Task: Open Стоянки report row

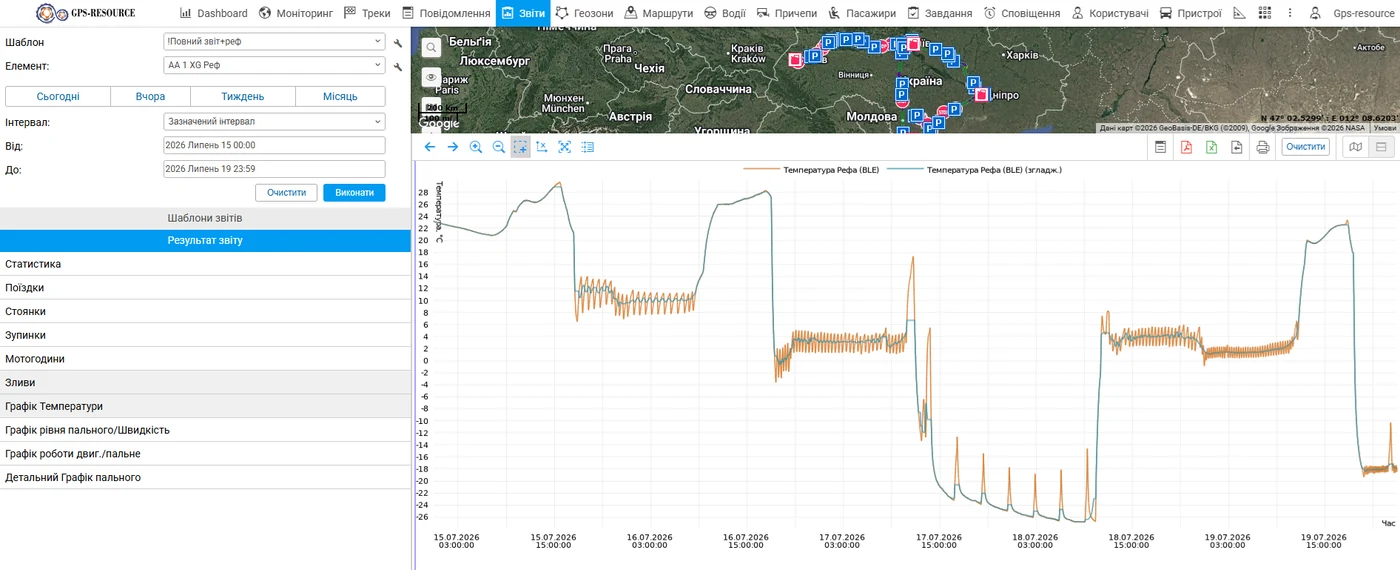Action: tap(205, 312)
